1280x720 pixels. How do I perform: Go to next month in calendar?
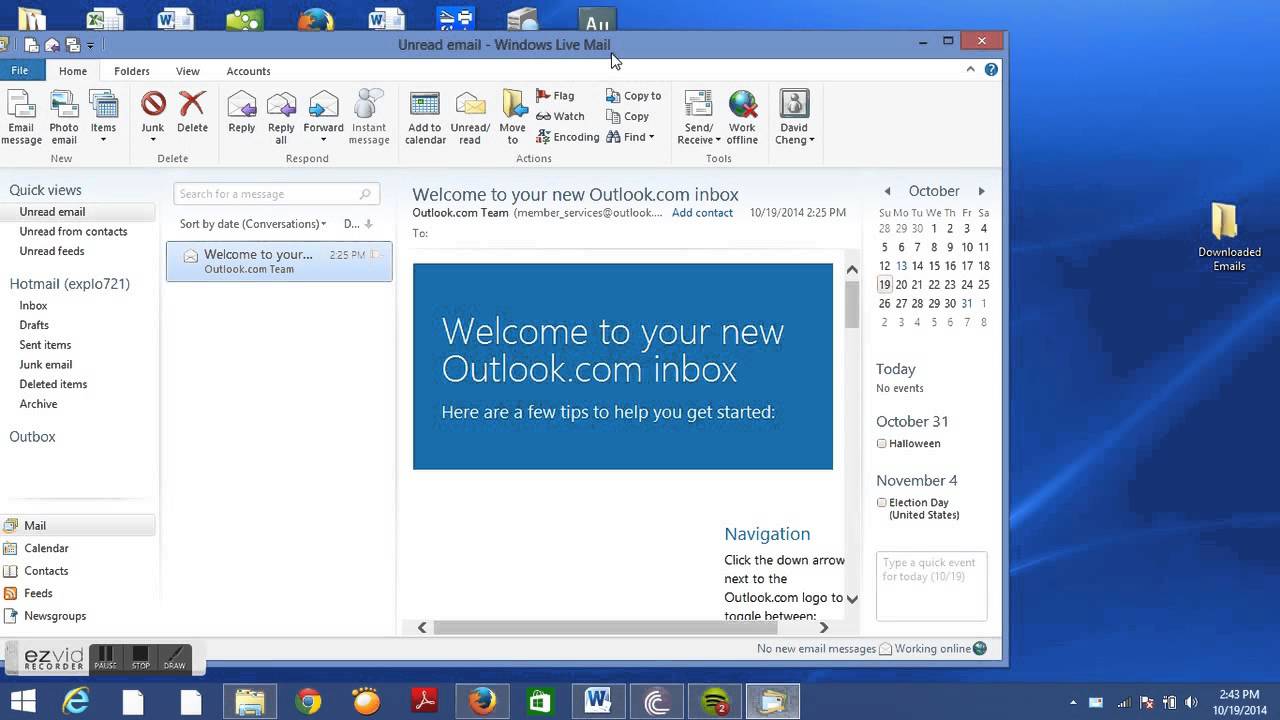(981, 191)
